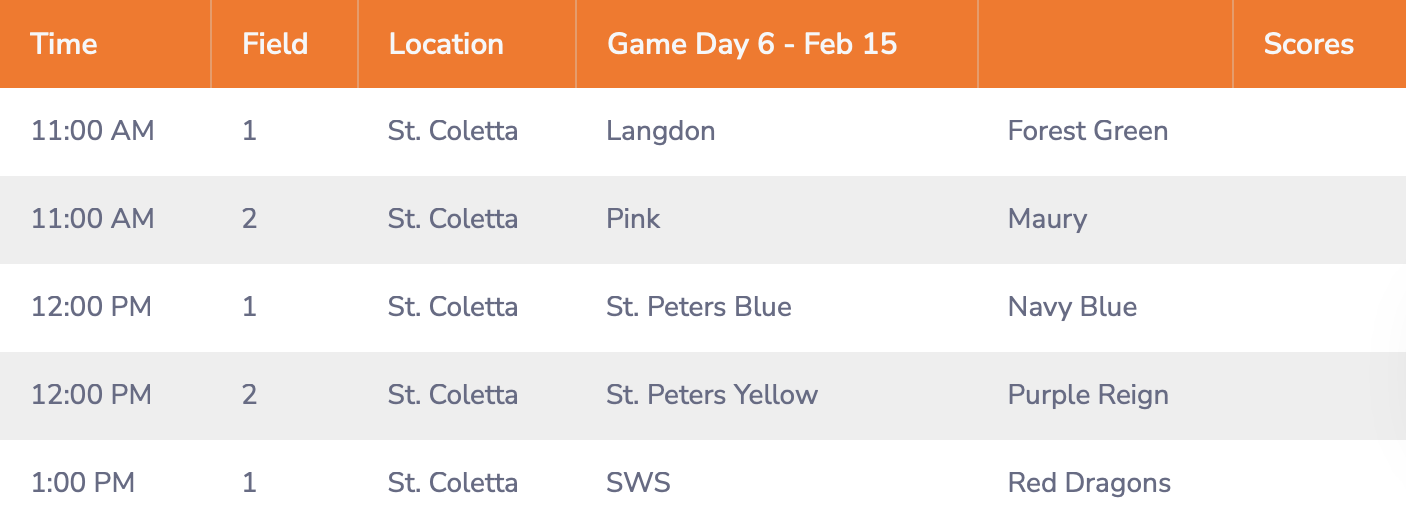Select the Langdon team name
Image resolution: width=1406 pixels, height=530 pixels.
tap(661, 131)
